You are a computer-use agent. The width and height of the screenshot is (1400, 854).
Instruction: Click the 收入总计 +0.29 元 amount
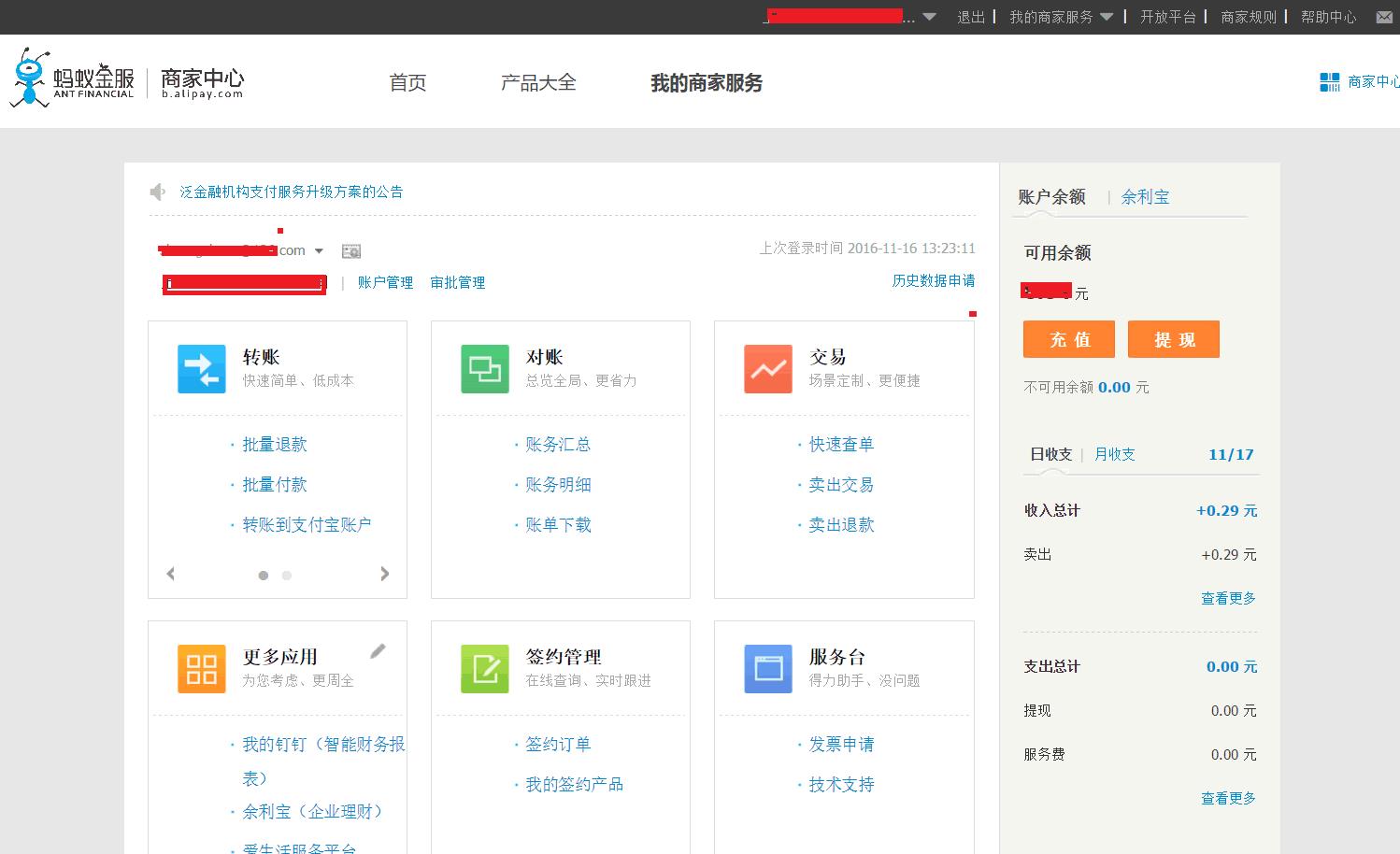[1226, 510]
